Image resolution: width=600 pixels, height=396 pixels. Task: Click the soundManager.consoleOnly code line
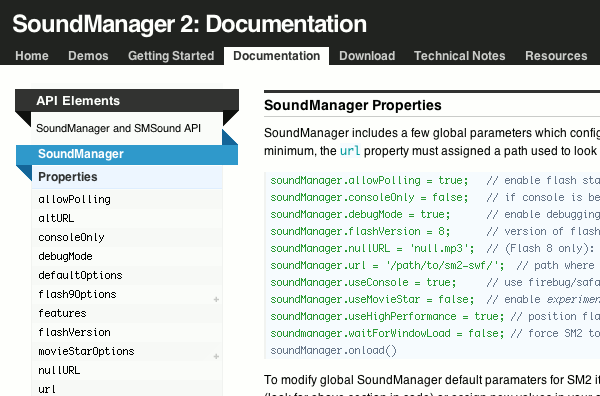[x=435, y=197]
